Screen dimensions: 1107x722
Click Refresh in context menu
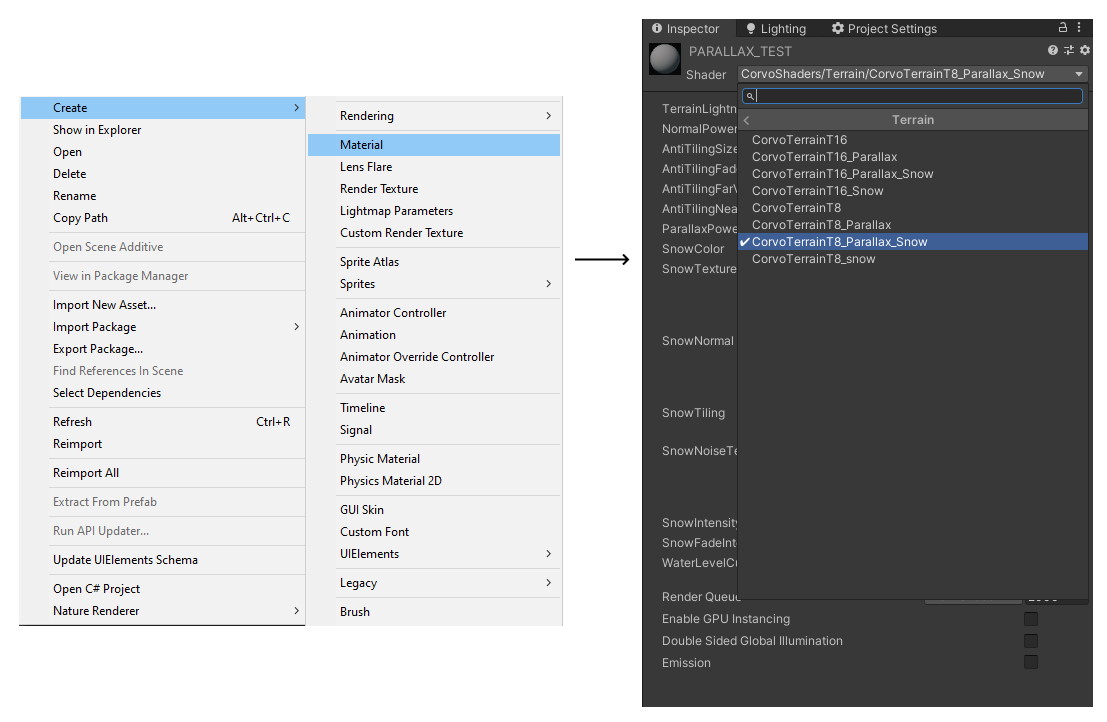pyautogui.click(x=162, y=421)
